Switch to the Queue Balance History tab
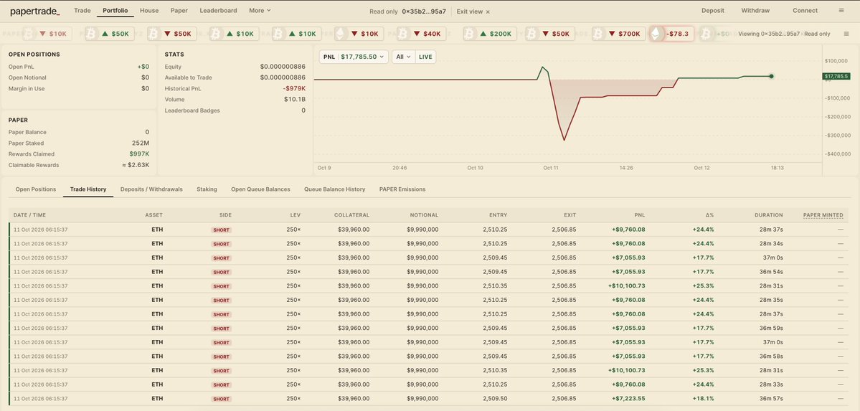 335,189
